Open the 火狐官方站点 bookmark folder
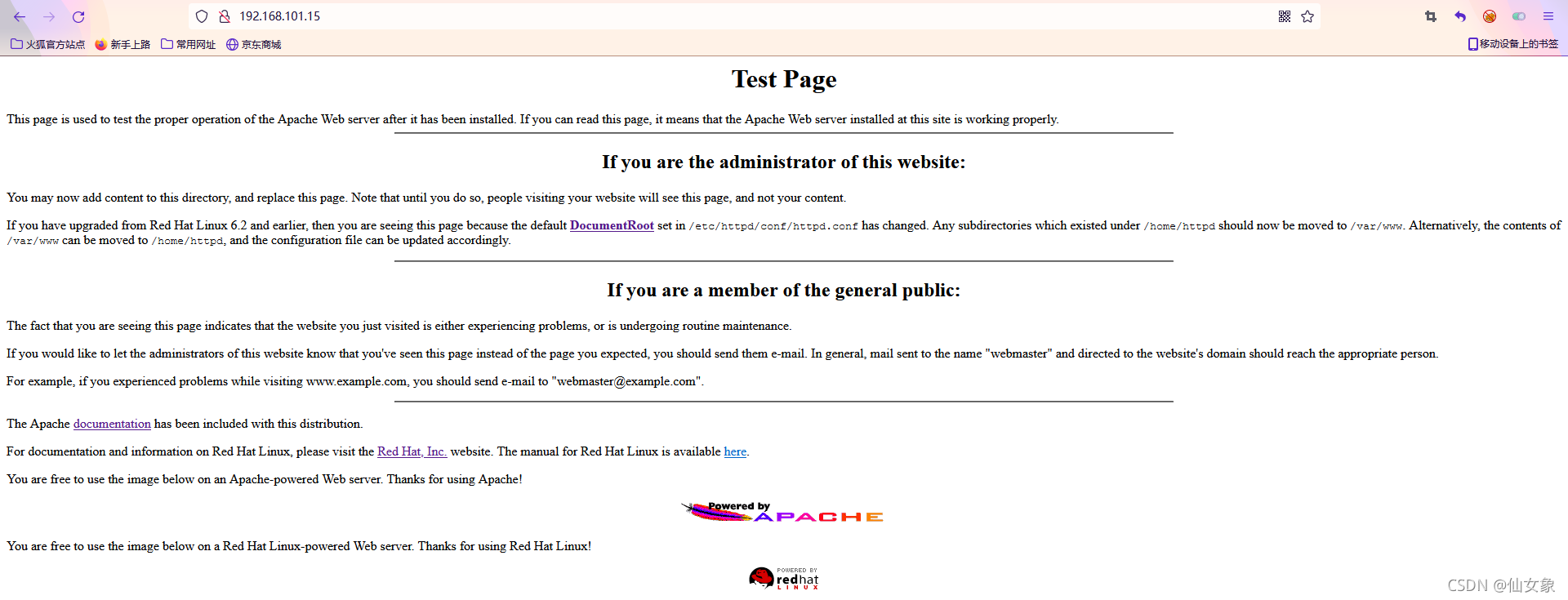This screenshot has height=600, width=1568. 48,44
